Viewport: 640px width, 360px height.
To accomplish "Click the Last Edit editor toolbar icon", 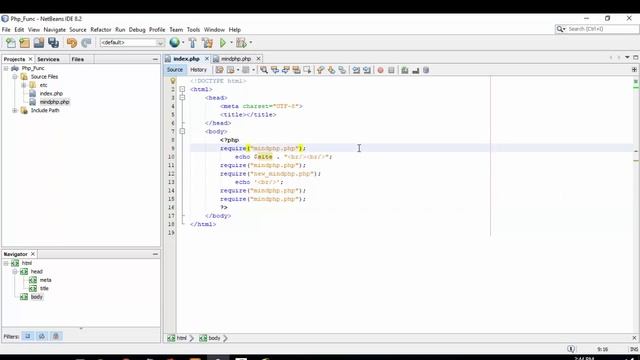I will (220, 70).
